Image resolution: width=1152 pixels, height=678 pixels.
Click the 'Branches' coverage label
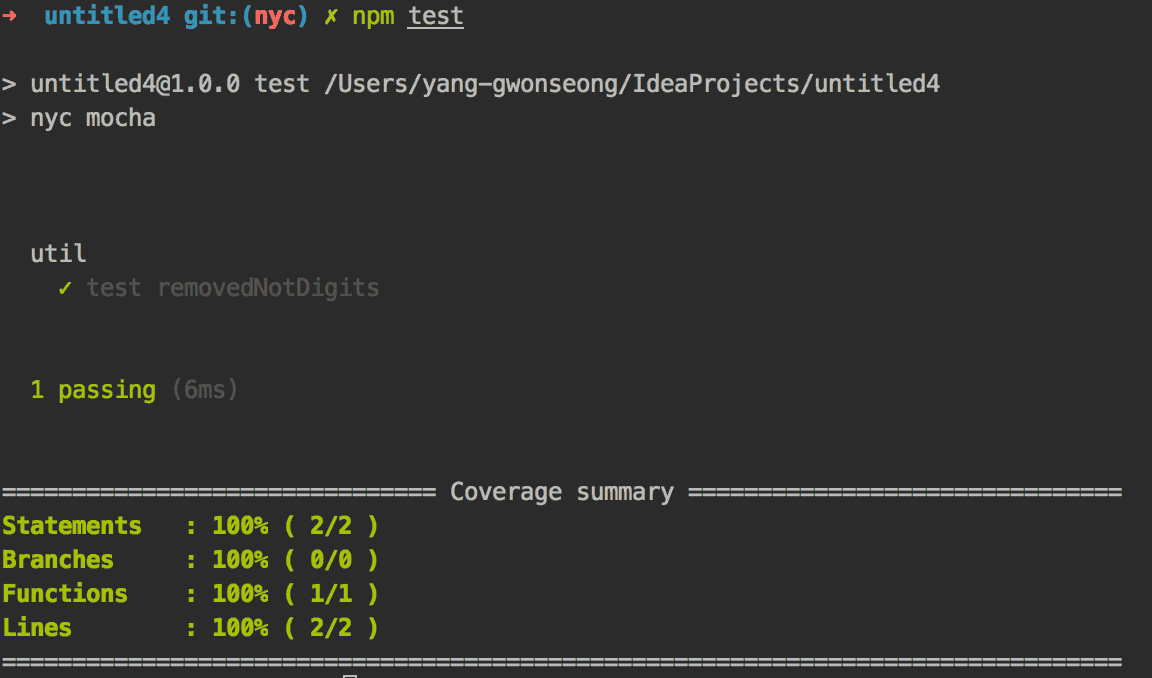pyautogui.click(x=58, y=560)
